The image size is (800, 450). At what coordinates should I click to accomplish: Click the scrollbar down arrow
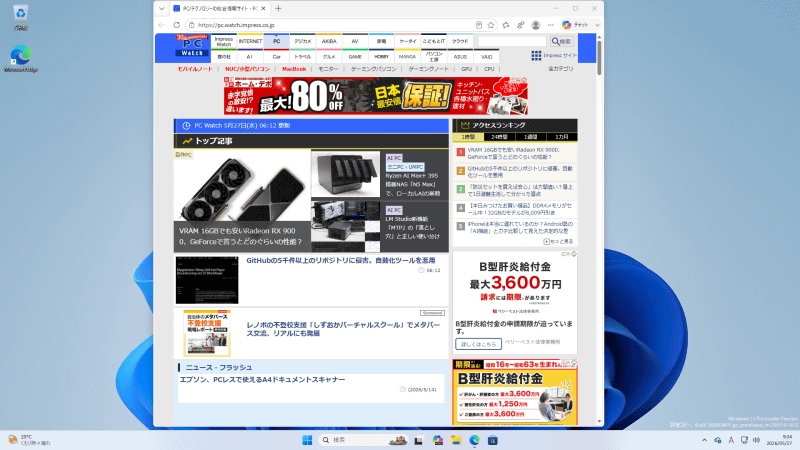pos(599,422)
